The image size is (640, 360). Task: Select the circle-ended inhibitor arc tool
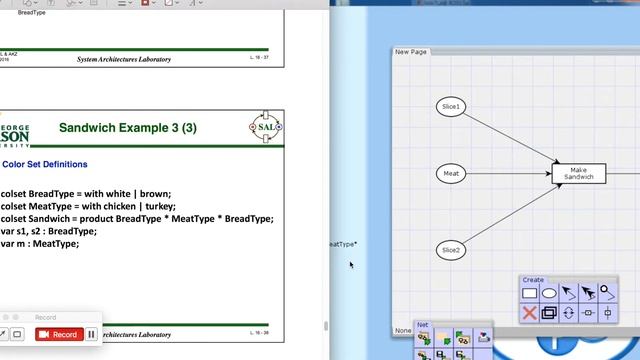(x=608, y=293)
